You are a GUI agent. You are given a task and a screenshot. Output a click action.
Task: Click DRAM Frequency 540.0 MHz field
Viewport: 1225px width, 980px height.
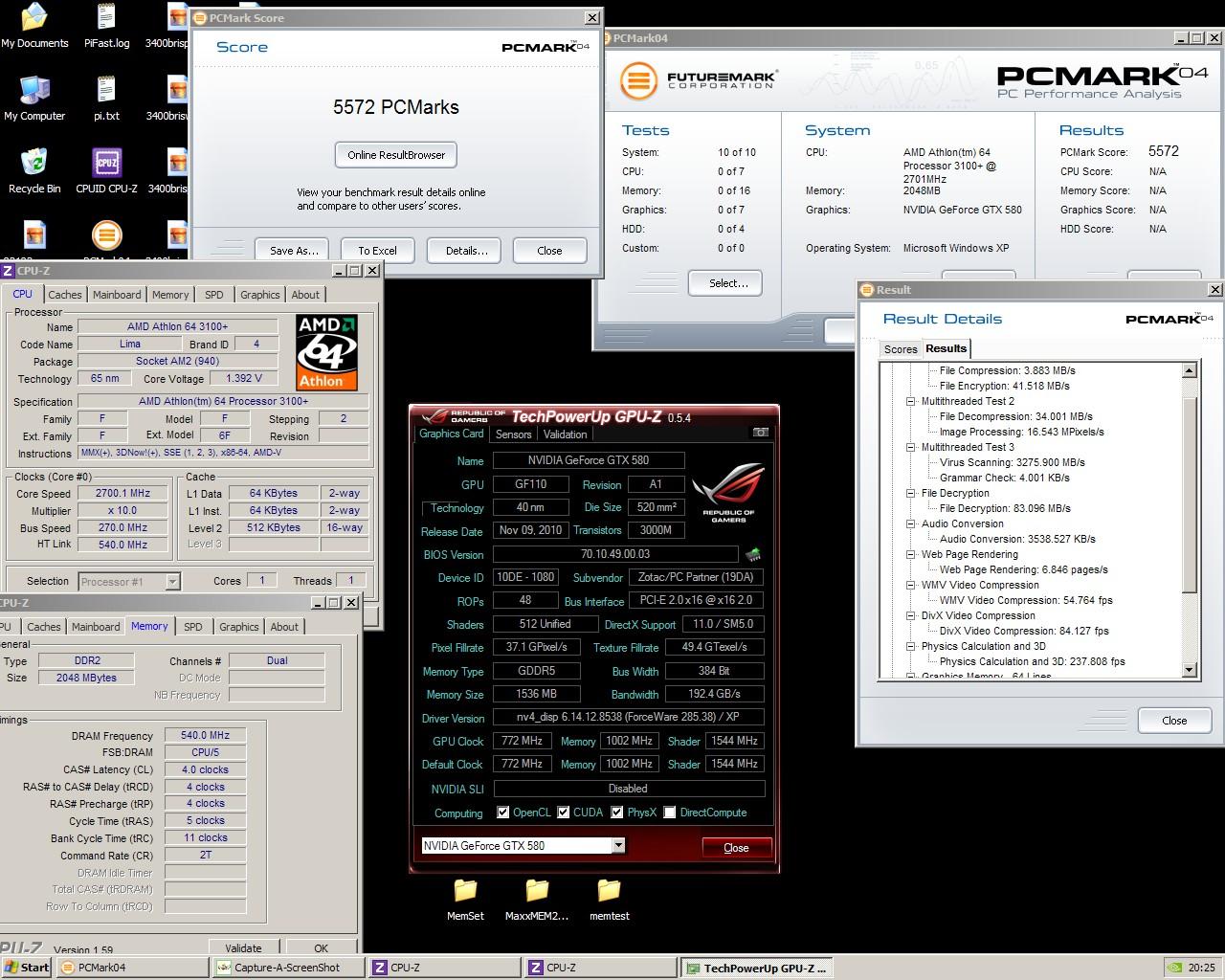[206, 735]
